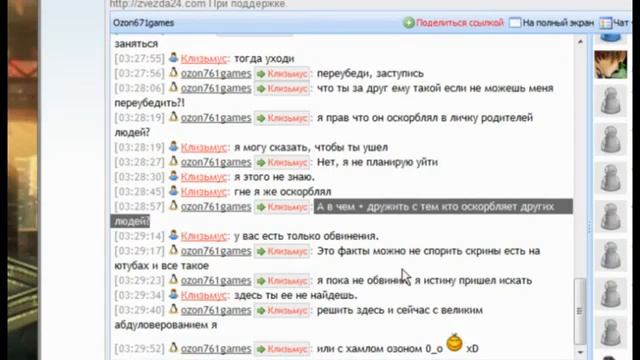Click user icon in 03:28:06 message

173,87
